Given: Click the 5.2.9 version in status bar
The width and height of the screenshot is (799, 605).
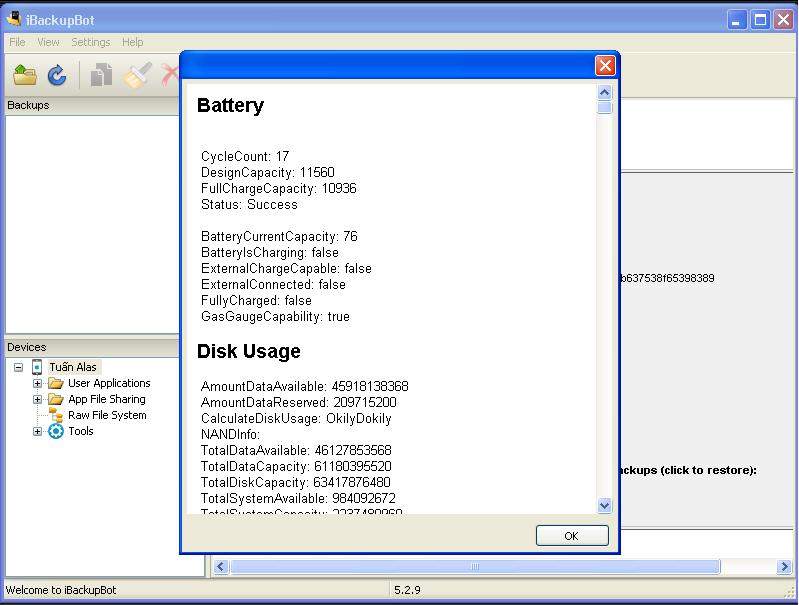Looking at the screenshot, I should pos(407,590).
